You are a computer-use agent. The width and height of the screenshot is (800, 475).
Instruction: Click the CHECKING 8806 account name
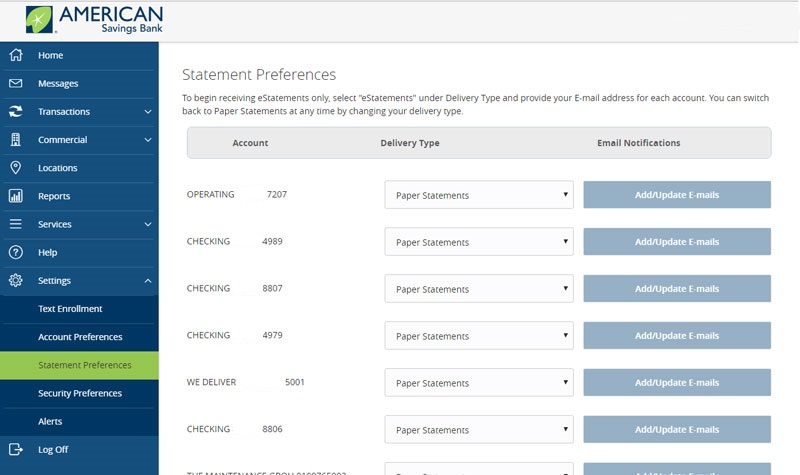[235, 429]
